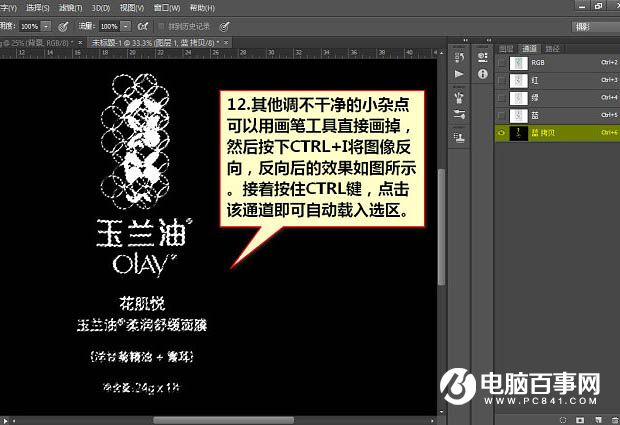Collapse the second dock column arrows
This screenshot has width=620, height=425.
[x=489, y=40]
